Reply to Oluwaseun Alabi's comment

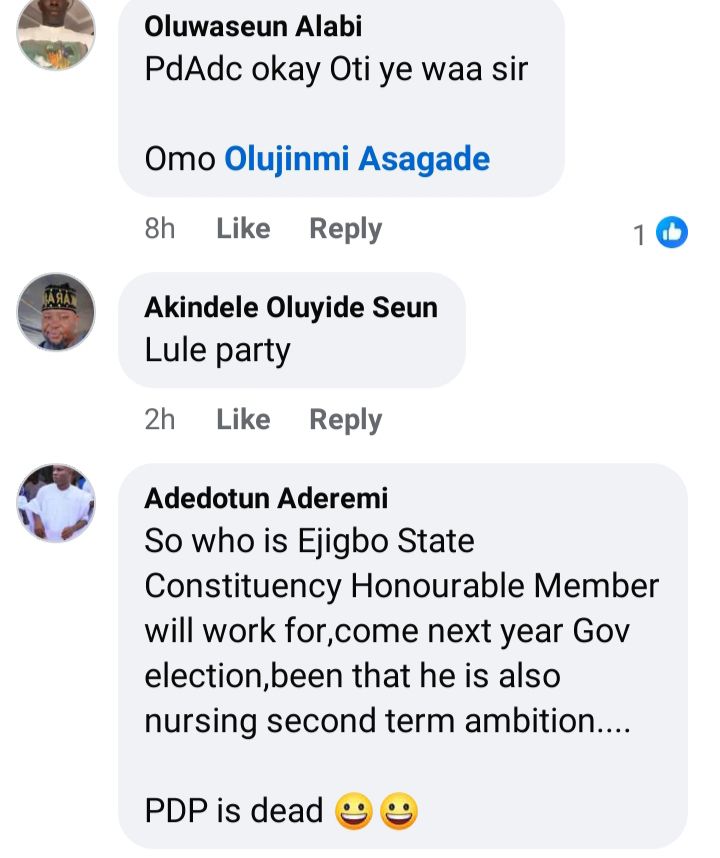345,229
